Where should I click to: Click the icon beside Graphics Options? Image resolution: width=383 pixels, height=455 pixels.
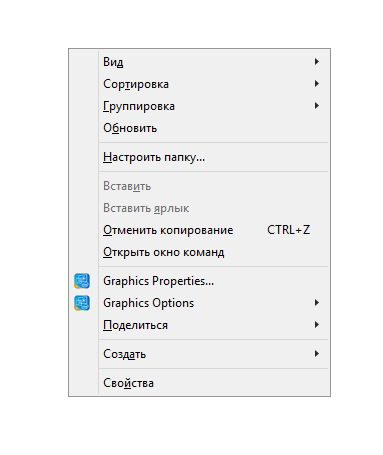pyautogui.click(x=82, y=303)
